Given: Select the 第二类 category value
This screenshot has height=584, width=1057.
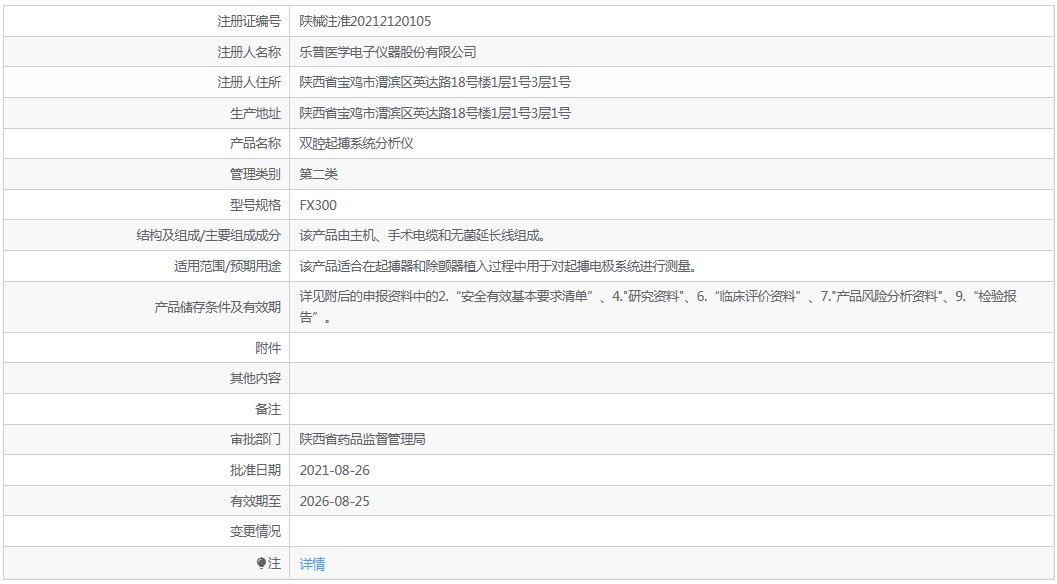Looking at the screenshot, I should pyautogui.click(x=318, y=174).
